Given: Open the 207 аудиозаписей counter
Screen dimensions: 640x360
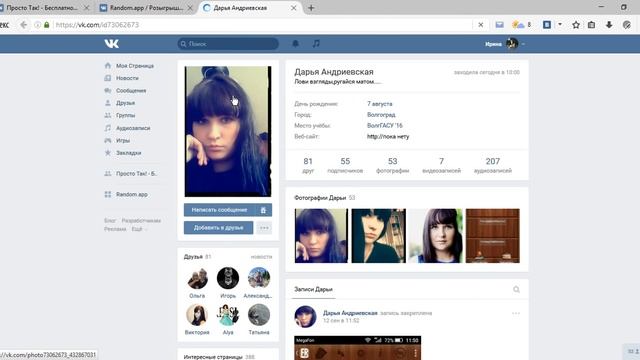Looking at the screenshot, I should (493, 165).
